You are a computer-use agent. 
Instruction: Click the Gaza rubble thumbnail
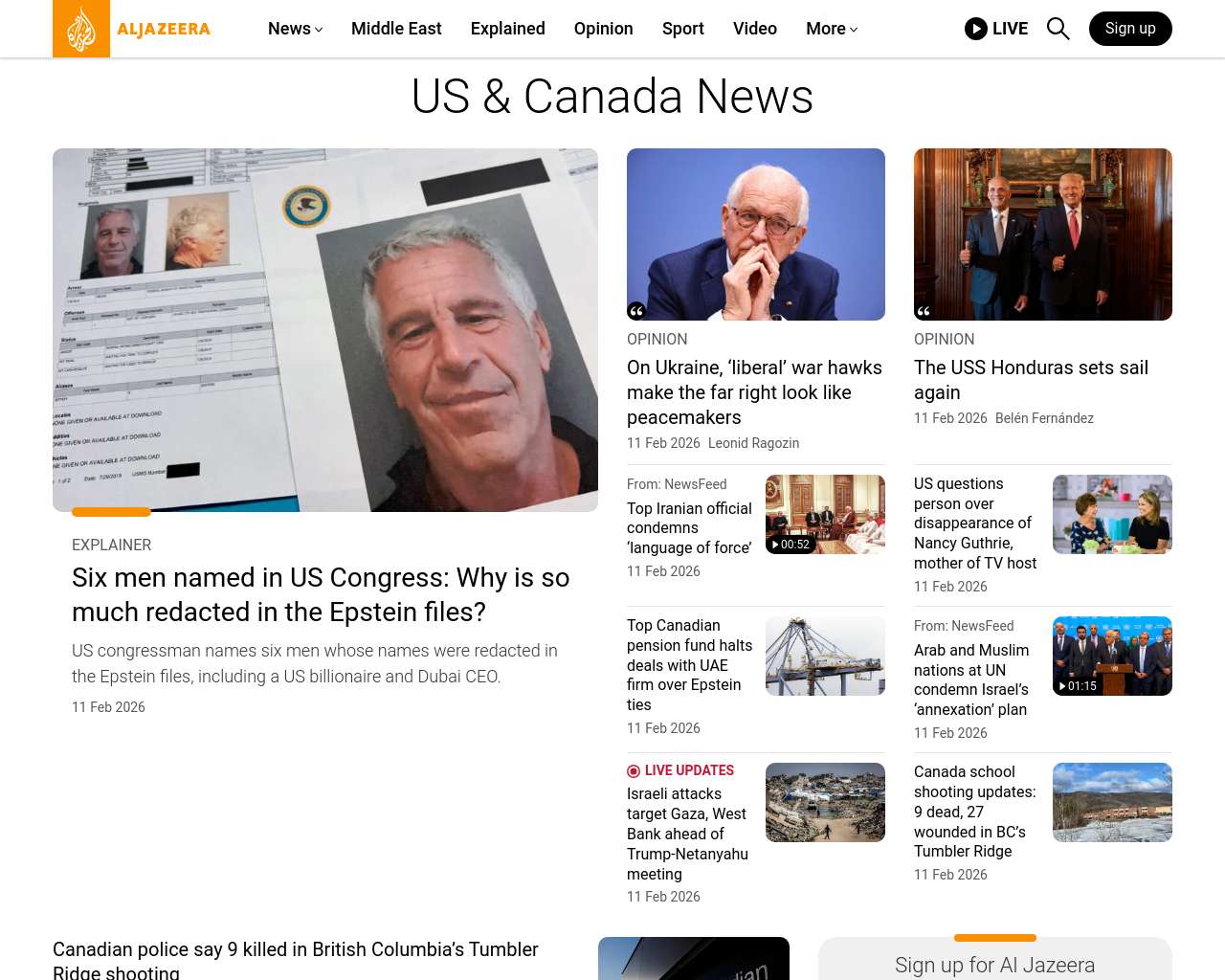click(825, 802)
